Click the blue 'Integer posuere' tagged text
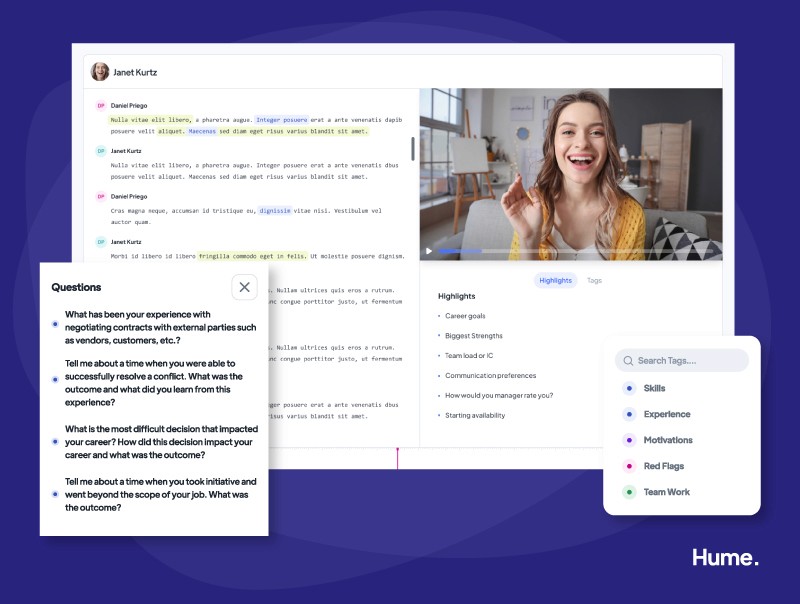This screenshot has width=800, height=604. (x=282, y=120)
